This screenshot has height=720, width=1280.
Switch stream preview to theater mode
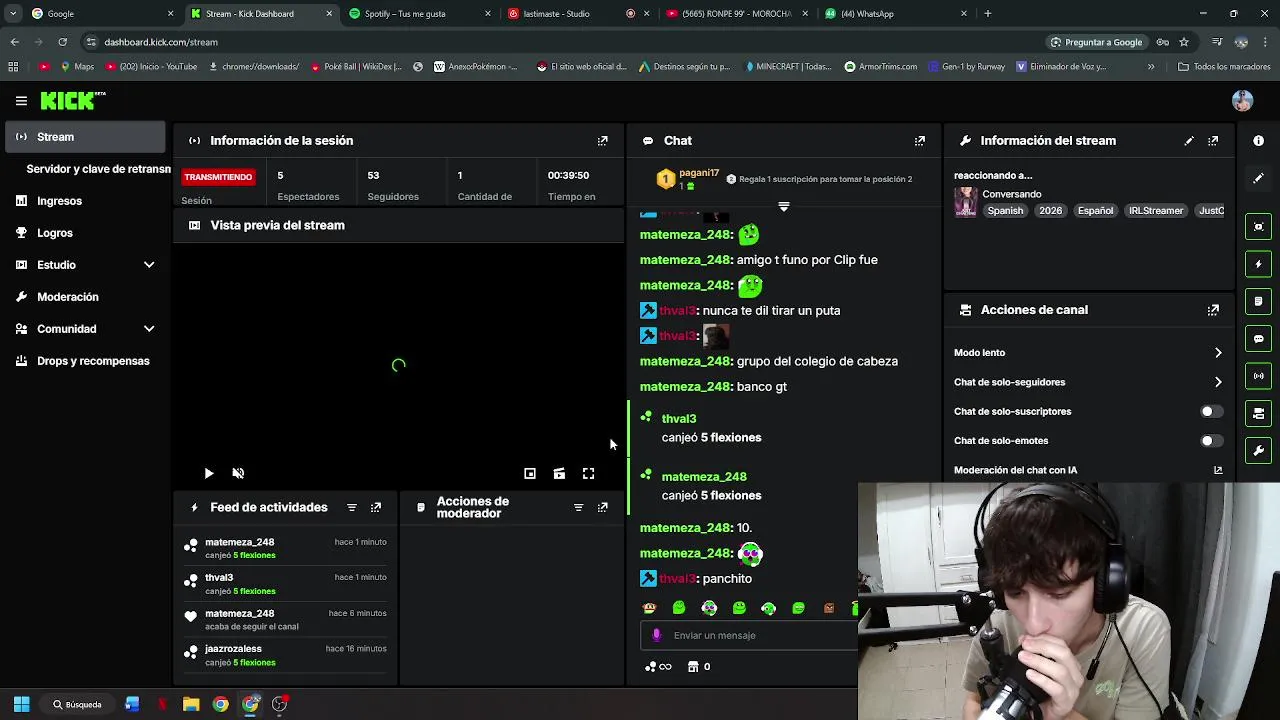[559, 473]
